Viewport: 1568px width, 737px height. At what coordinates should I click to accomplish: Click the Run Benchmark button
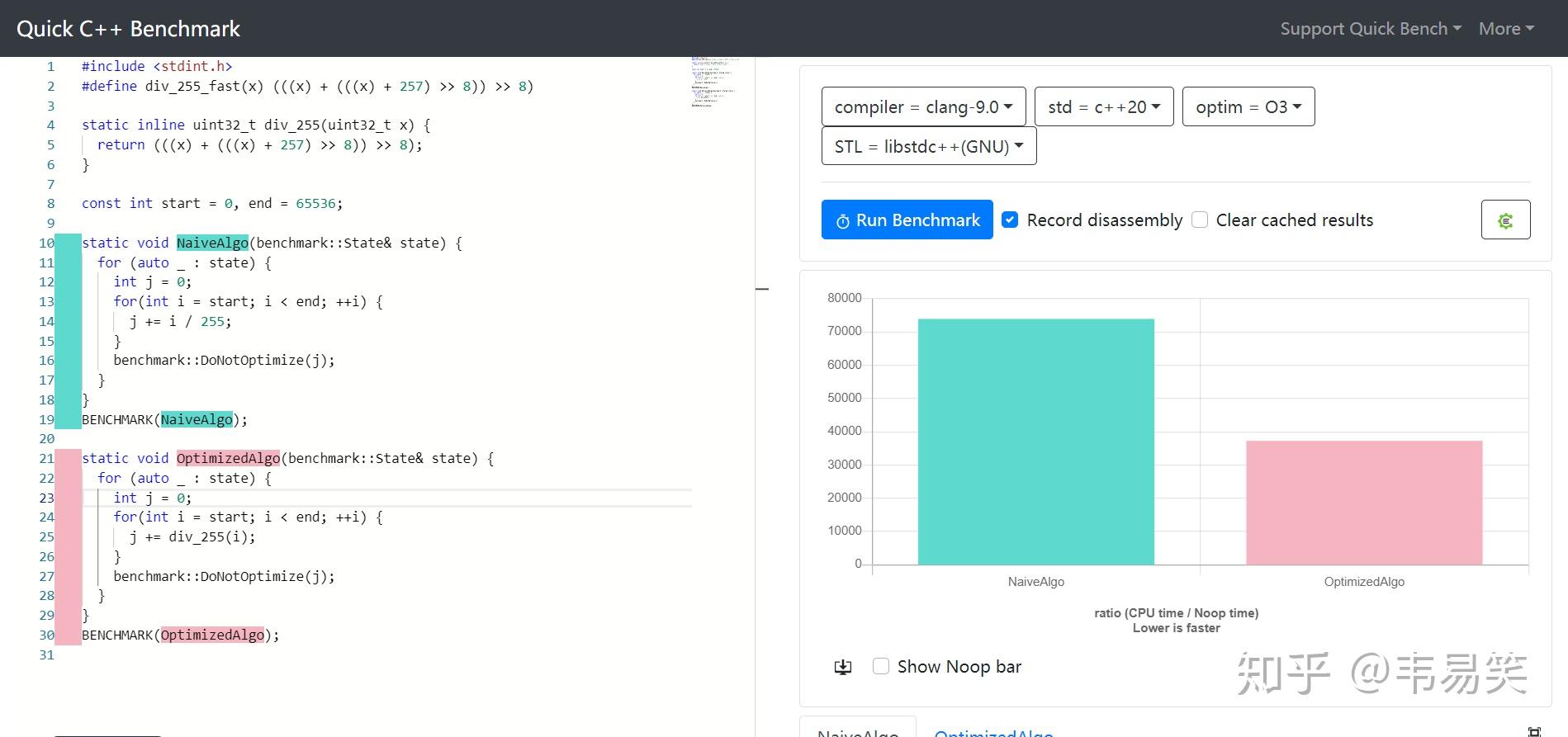(x=907, y=220)
